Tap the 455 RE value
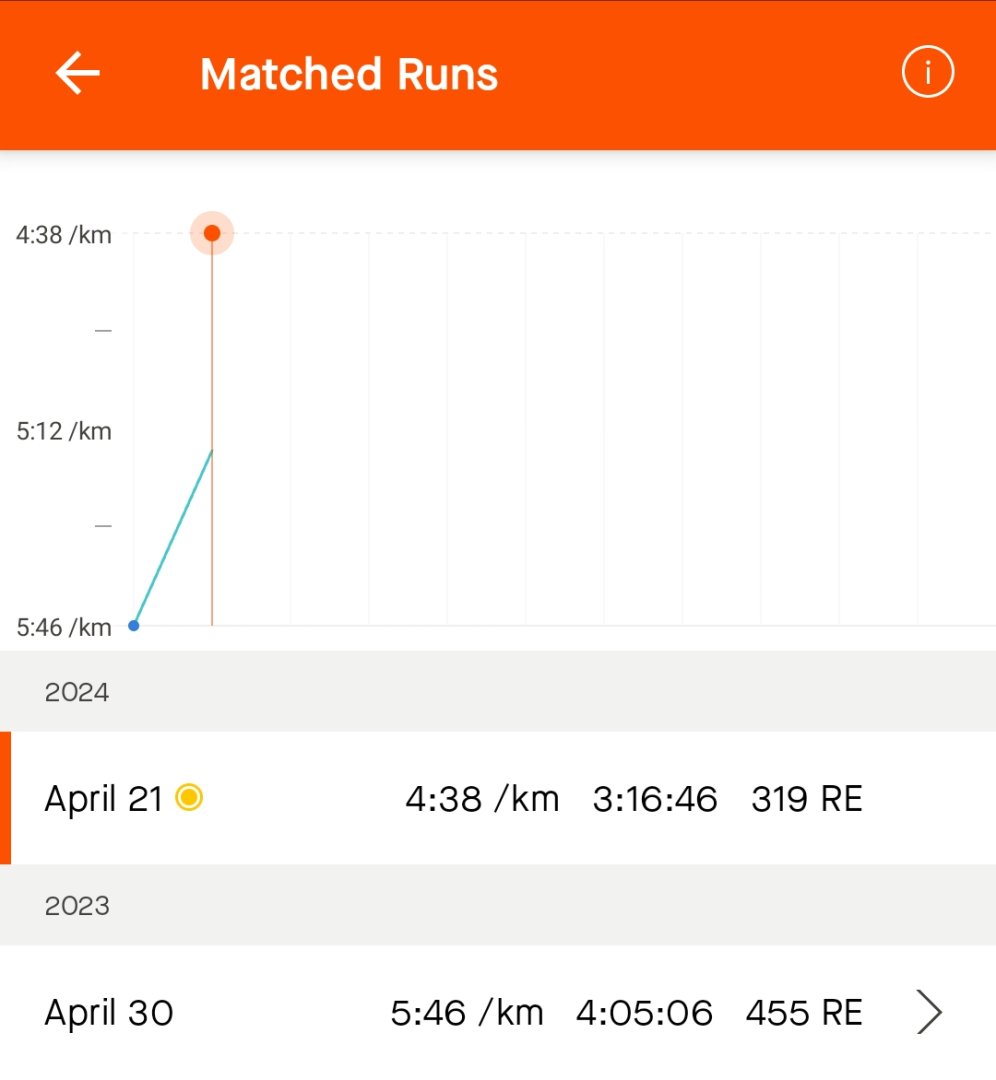Viewport: 996px width, 1080px height. (x=804, y=1013)
